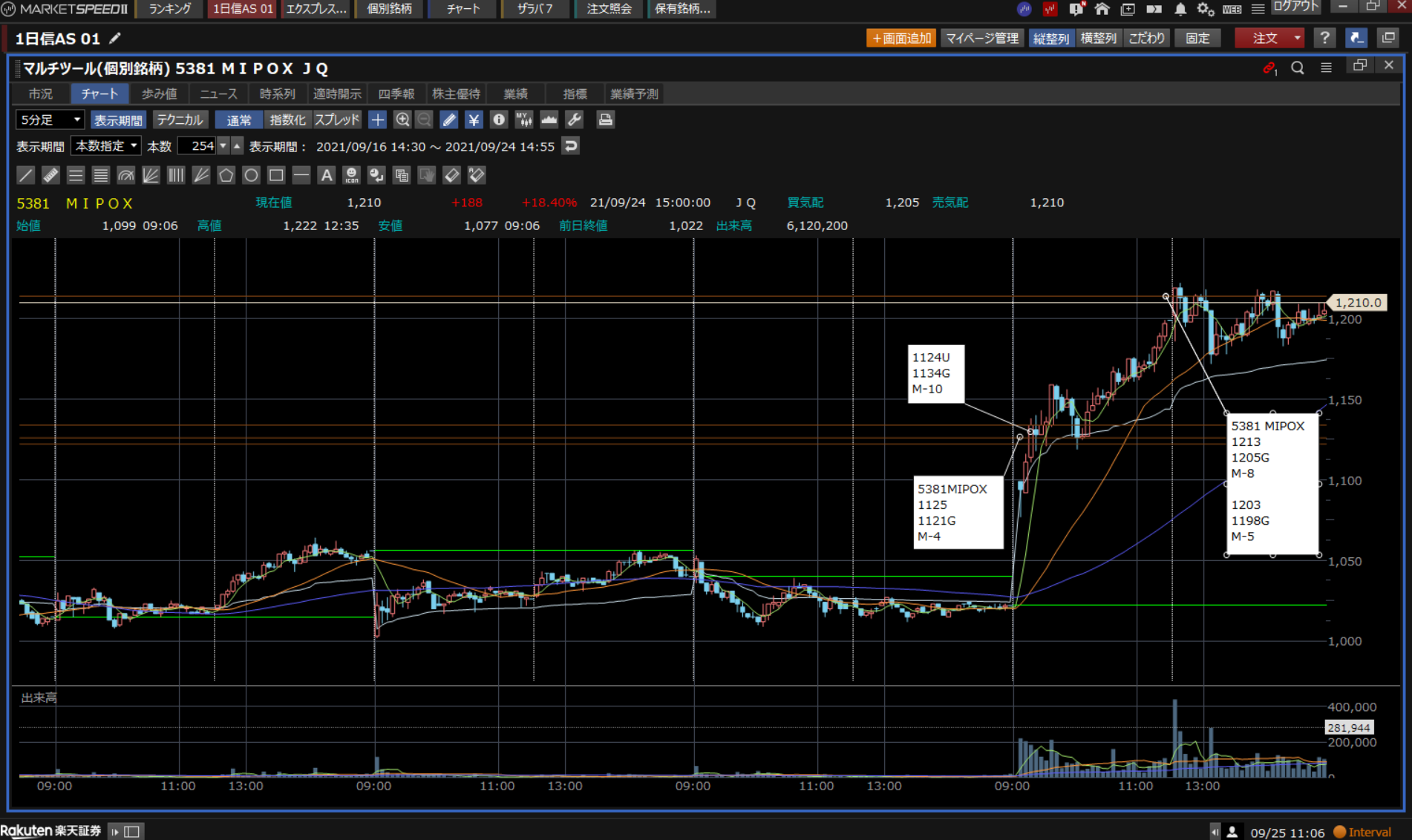Select the pentagon shape drawing tool
Image resolution: width=1412 pixels, height=840 pixels.
click(x=226, y=175)
